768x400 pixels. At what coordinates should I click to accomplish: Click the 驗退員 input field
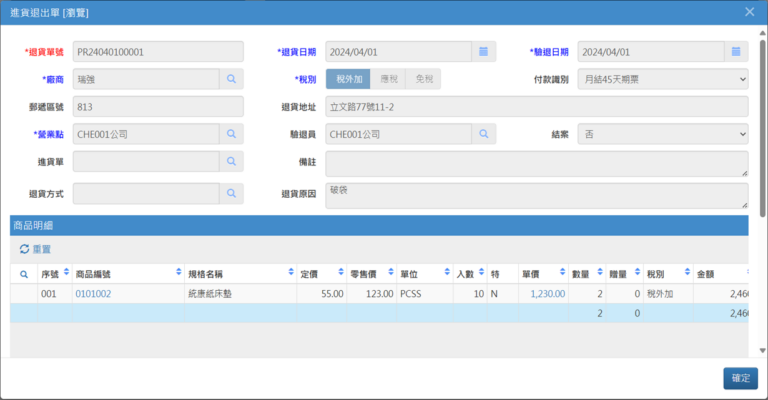(x=399, y=134)
